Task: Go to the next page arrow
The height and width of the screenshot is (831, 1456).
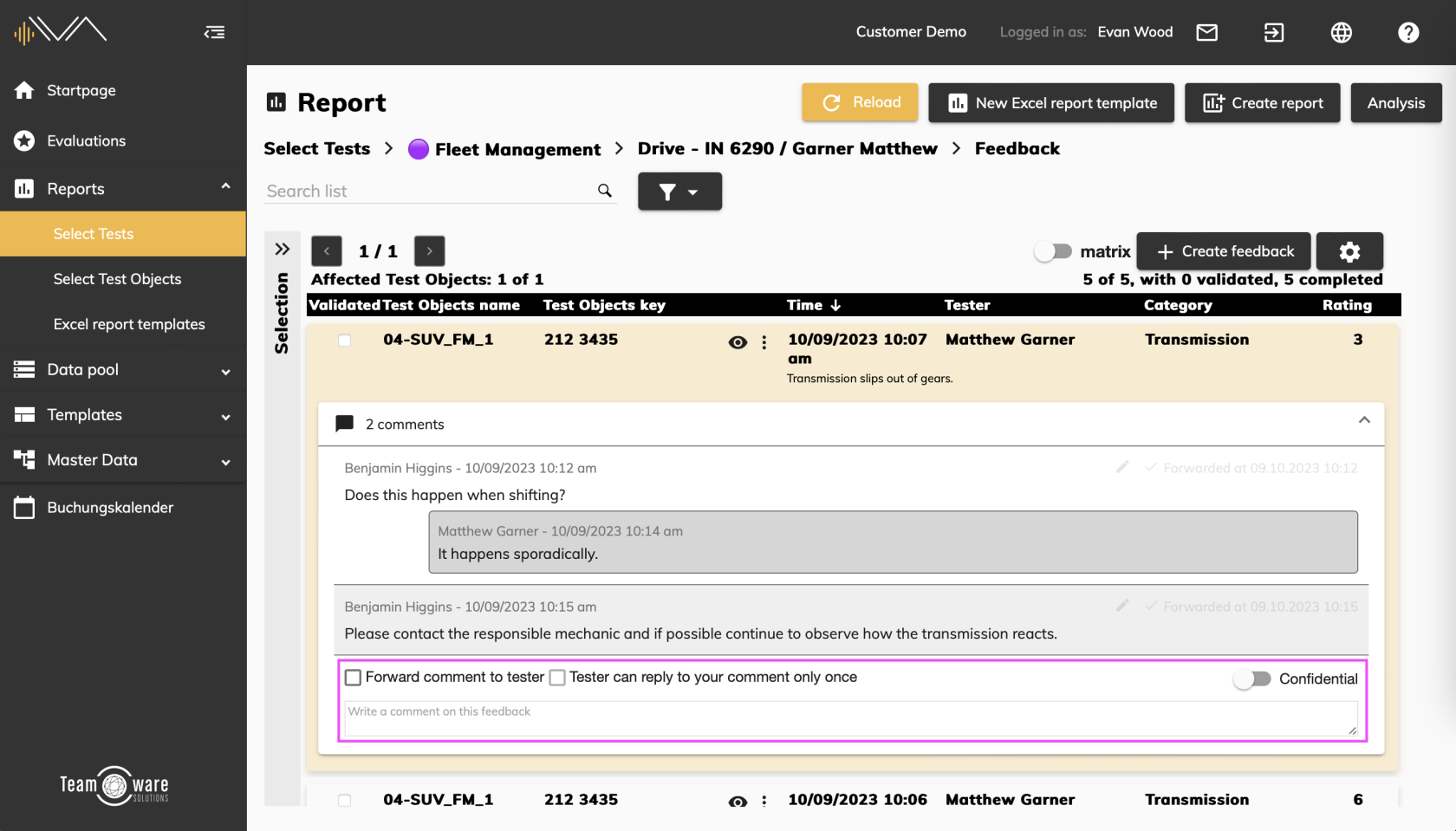Action: pyautogui.click(x=430, y=251)
